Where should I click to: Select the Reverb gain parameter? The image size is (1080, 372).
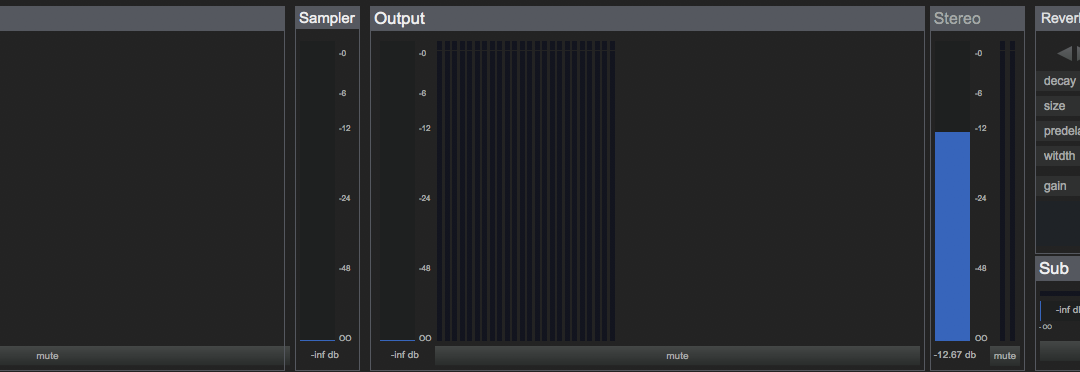click(x=1059, y=186)
